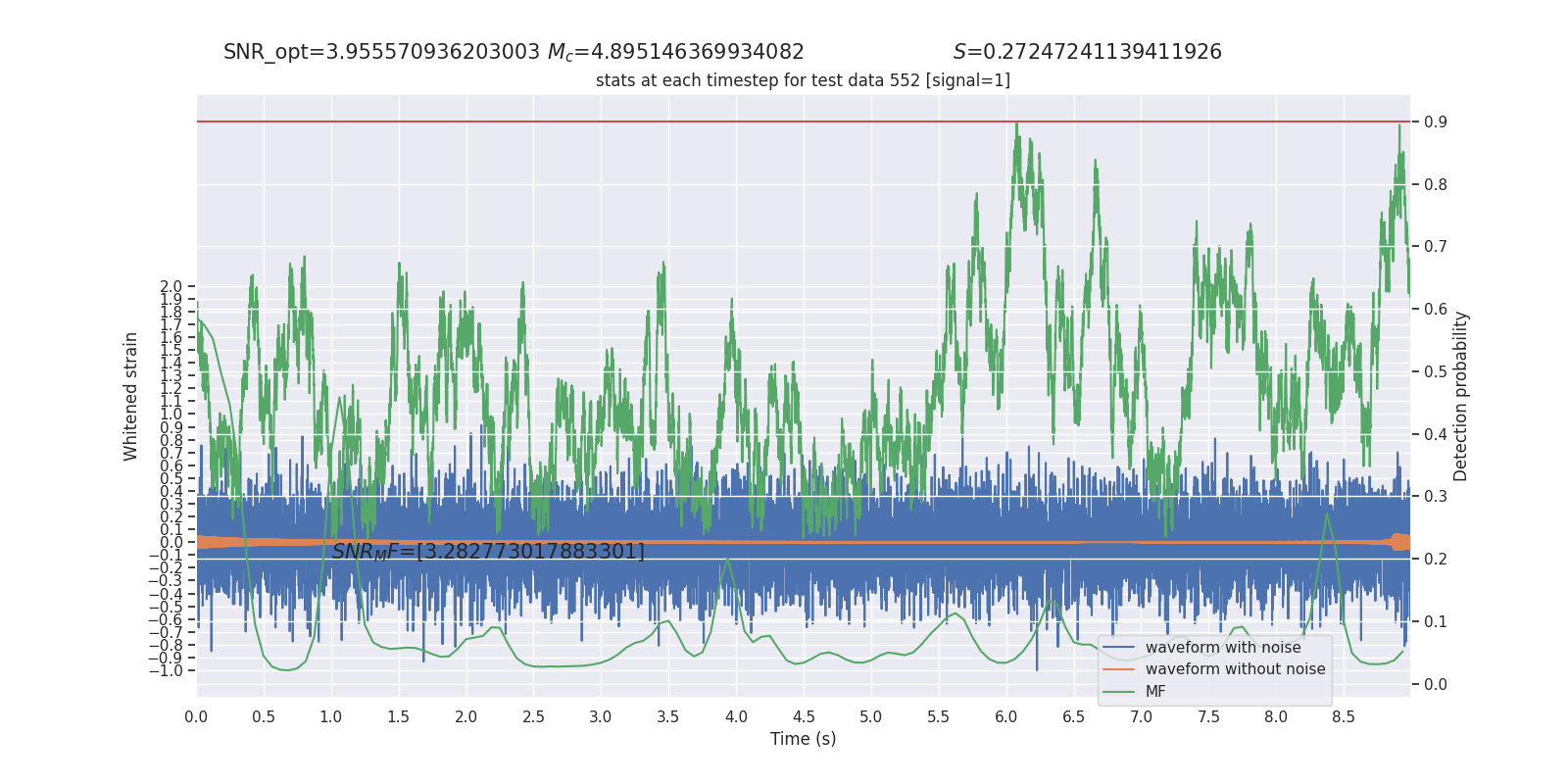The height and width of the screenshot is (784, 1568).
Task: Click the plot title 'stats at each timestep'
Action: (803, 80)
